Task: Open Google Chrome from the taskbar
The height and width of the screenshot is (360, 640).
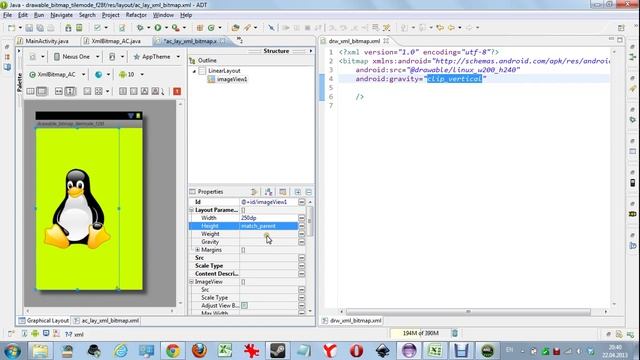Action: pyautogui.click(x=173, y=351)
